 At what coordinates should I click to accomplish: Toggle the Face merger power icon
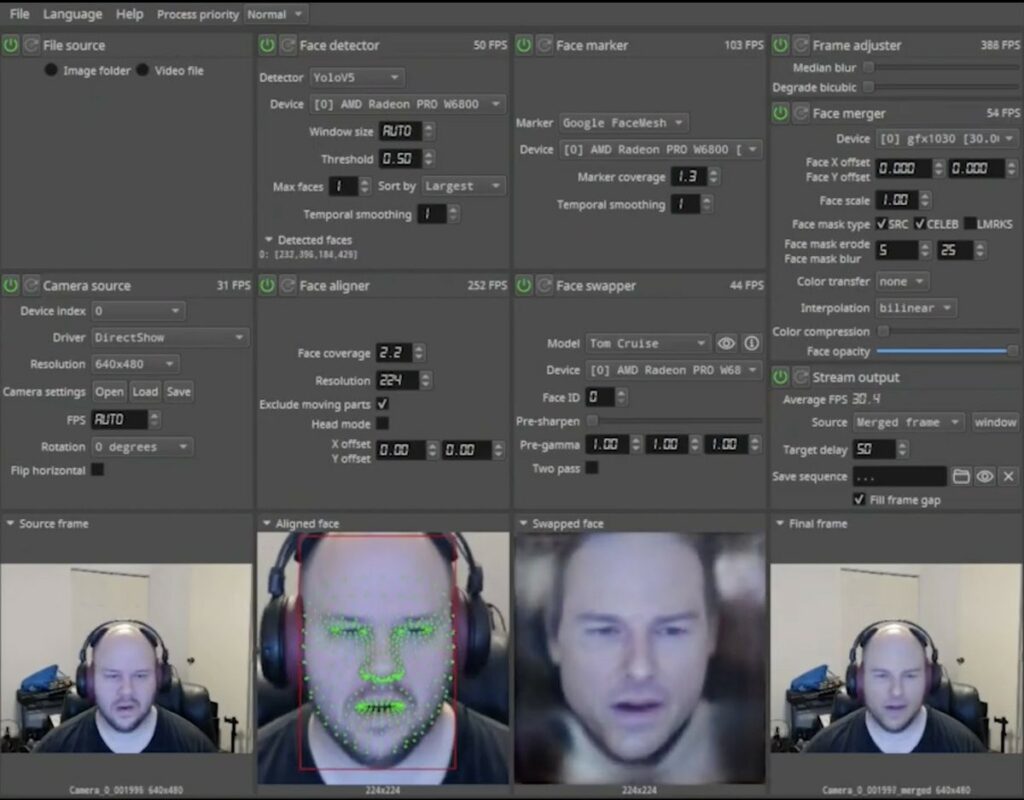[780, 113]
